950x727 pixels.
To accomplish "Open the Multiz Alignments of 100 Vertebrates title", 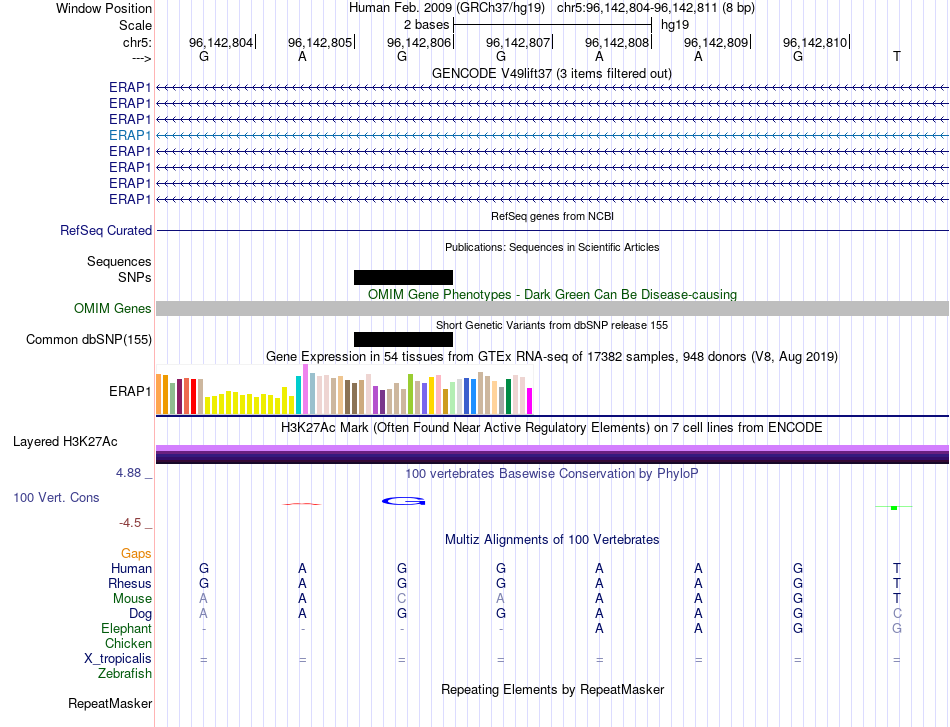I will tap(551, 539).
